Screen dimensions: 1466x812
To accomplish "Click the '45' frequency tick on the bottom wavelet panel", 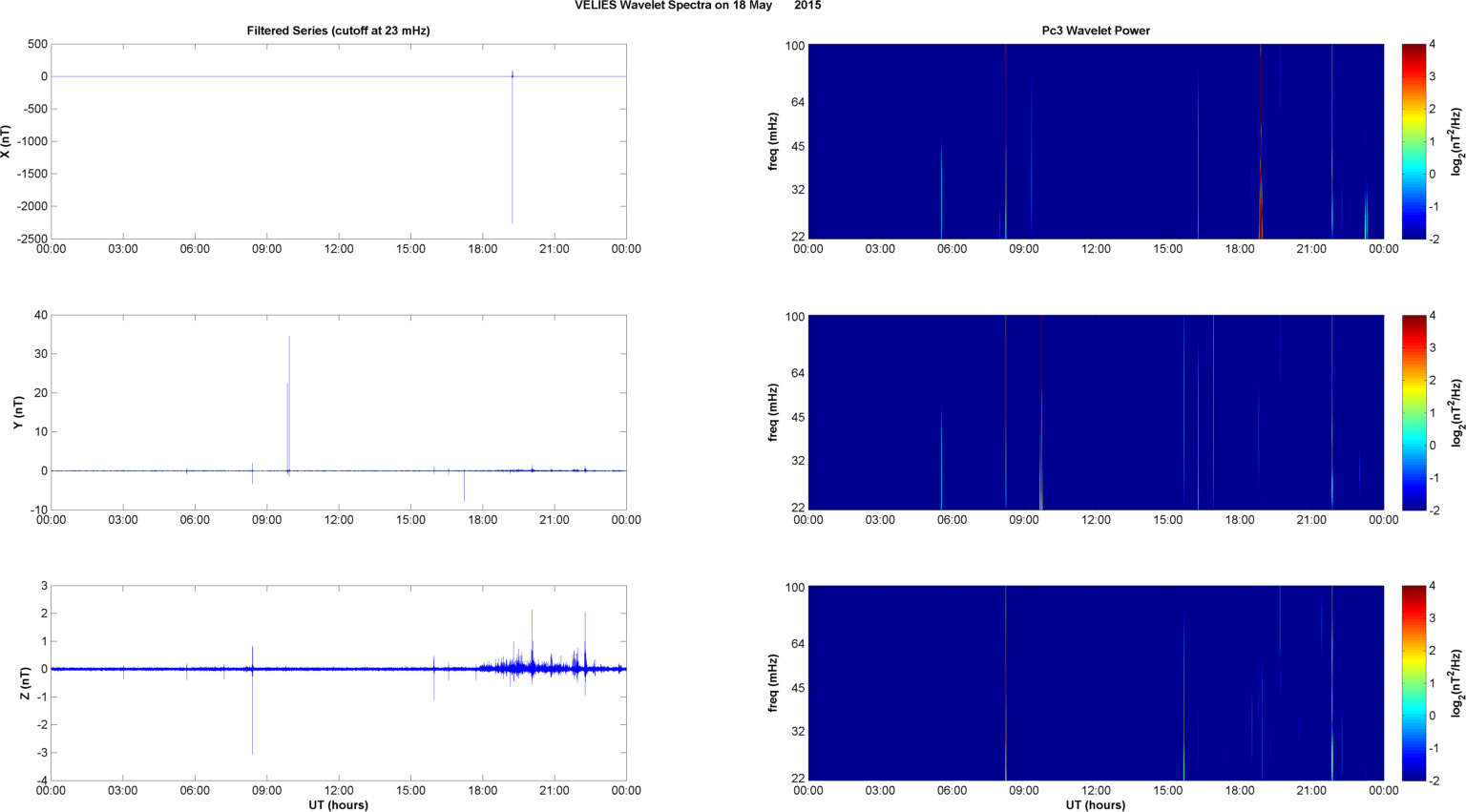I will [x=799, y=688].
